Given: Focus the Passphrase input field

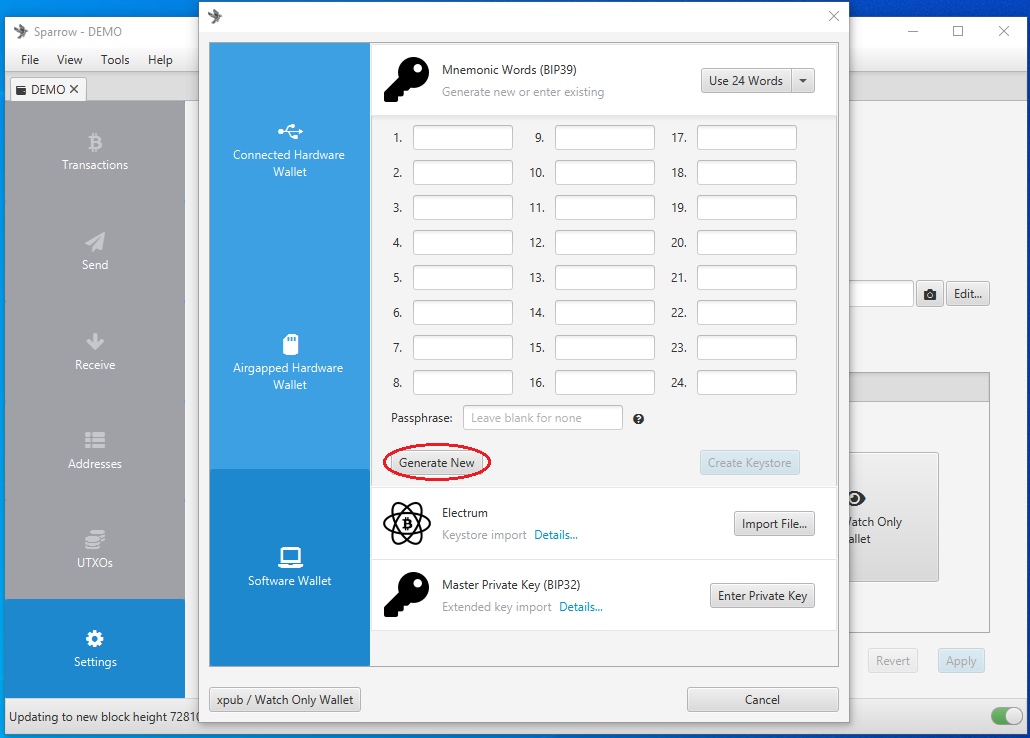Looking at the screenshot, I should pos(543,418).
